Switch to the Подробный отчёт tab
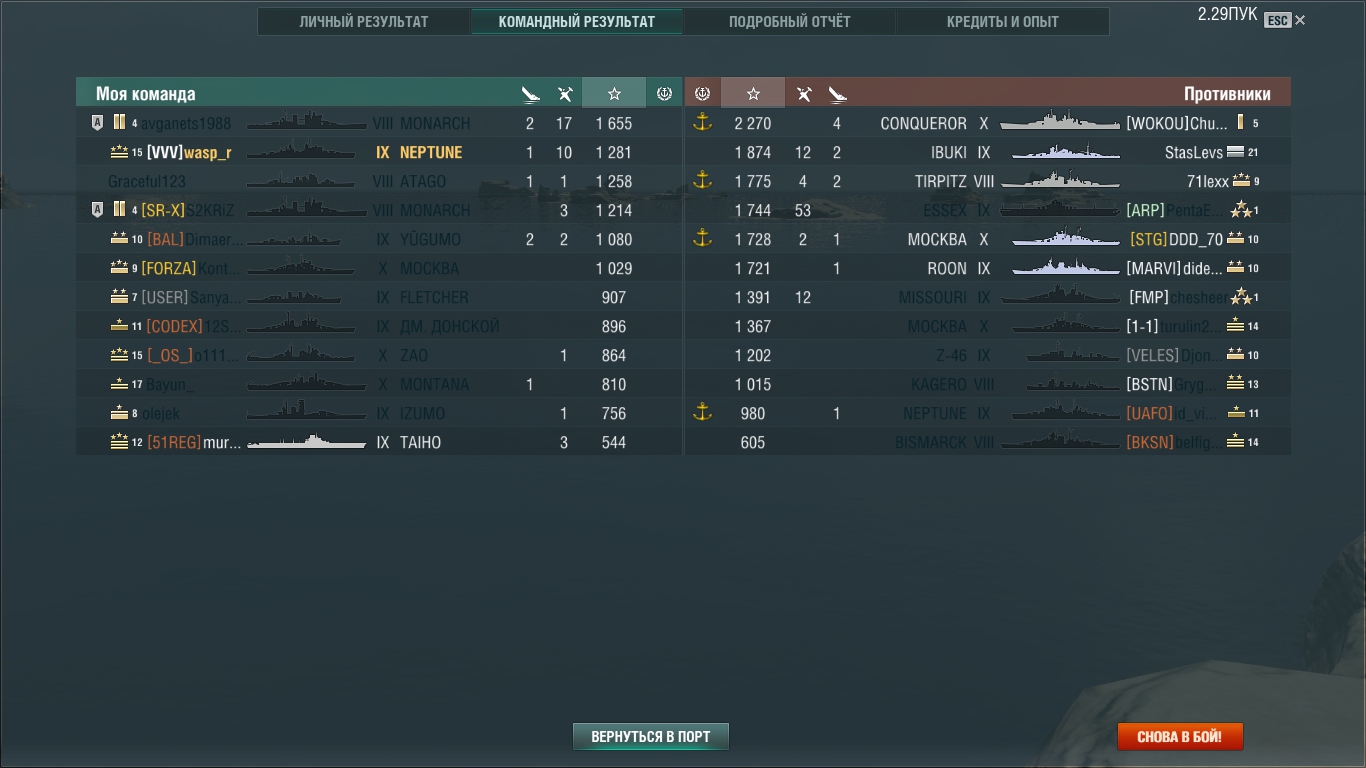The width and height of the screenshot is (1366, 768). (790, 21)
